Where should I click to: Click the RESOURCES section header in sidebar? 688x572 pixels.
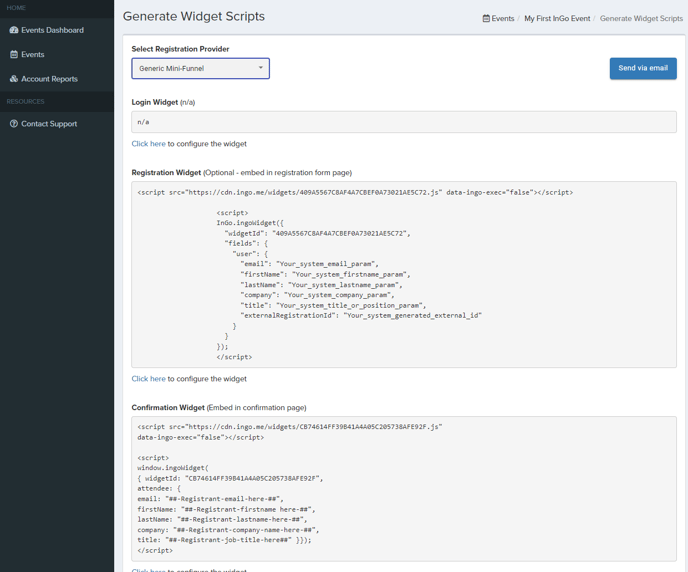(25, 101)
